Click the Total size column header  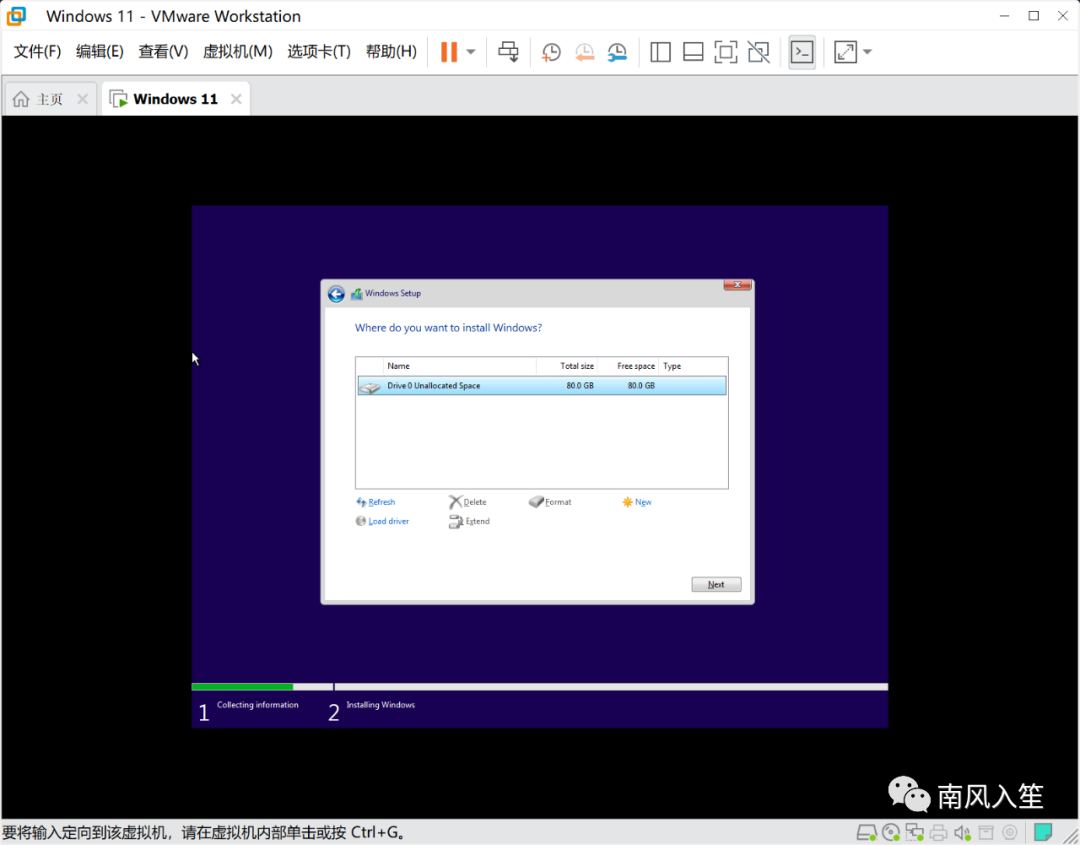click(x=567, y=366)
